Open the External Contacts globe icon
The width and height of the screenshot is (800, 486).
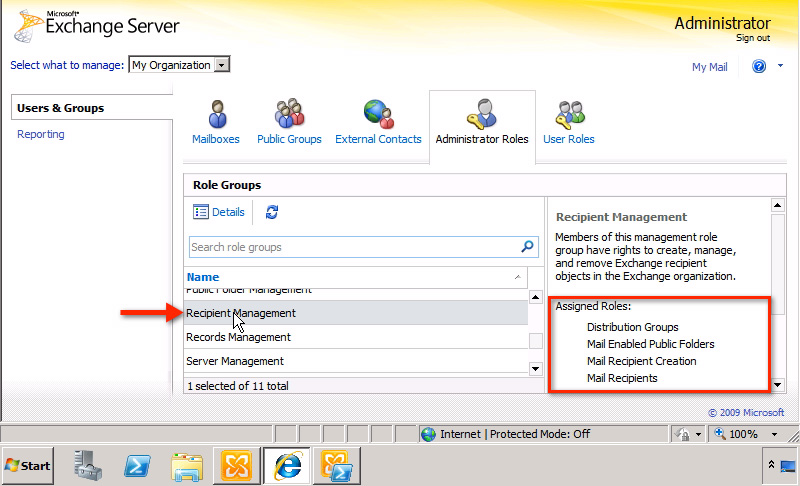379,114
